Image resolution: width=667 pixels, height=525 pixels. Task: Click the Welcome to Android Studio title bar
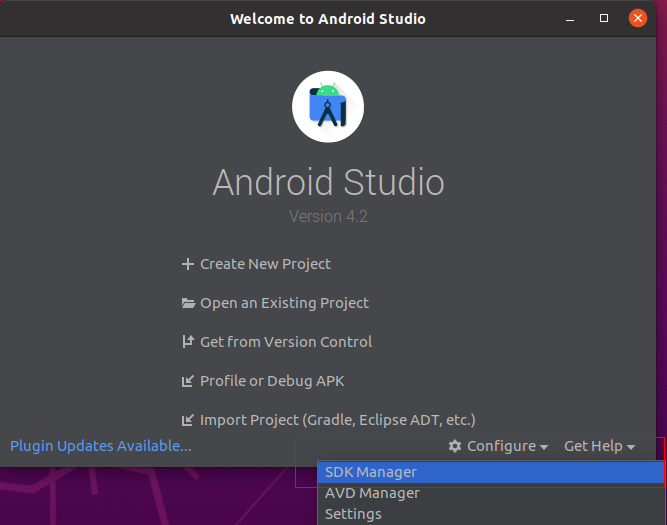click(328, 19)
